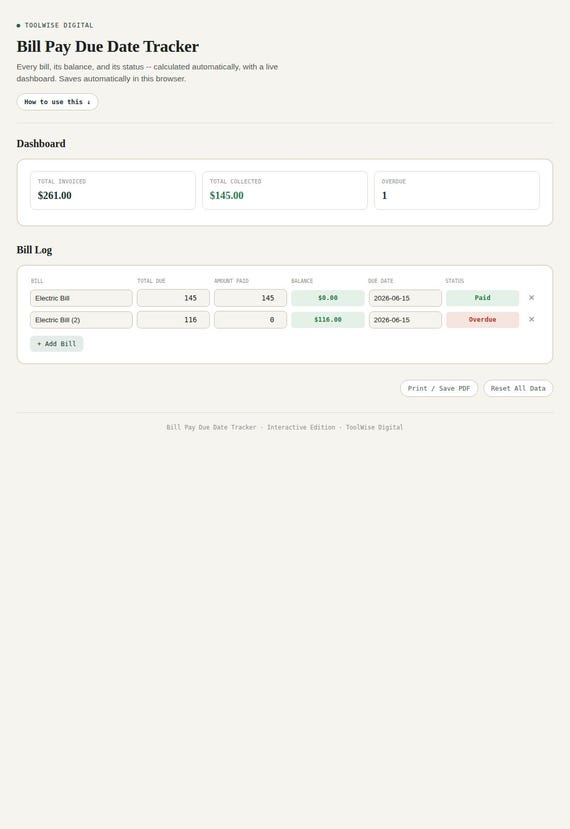The width and height of the screenshot is (570, 829).
Task: Select the Overdue count card
Action: [457, 190]
